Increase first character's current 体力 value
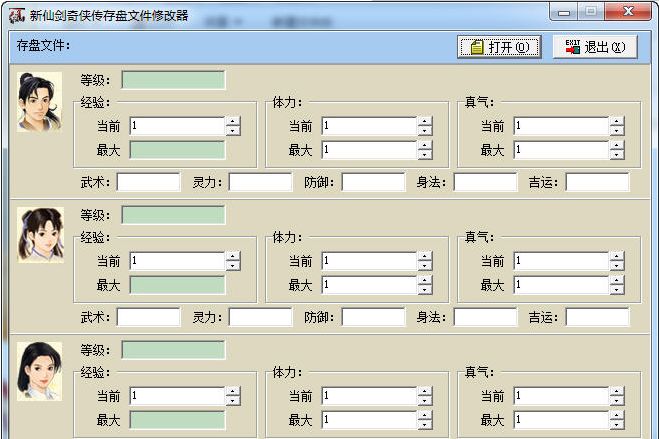This screenshot has width=659, height=439. [x=425, y=121]
